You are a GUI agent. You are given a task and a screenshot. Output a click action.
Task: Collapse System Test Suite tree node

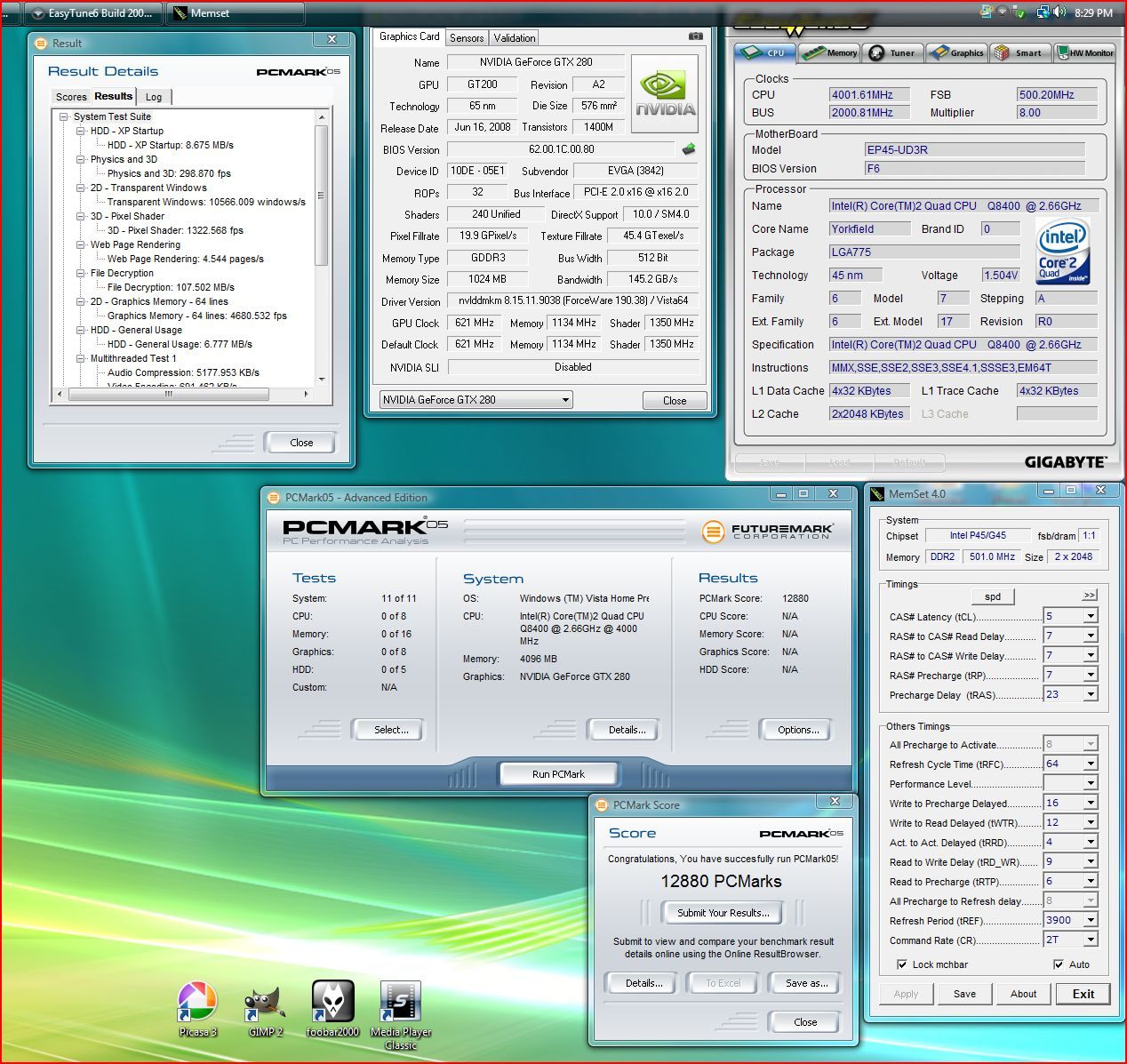(64, 116)
